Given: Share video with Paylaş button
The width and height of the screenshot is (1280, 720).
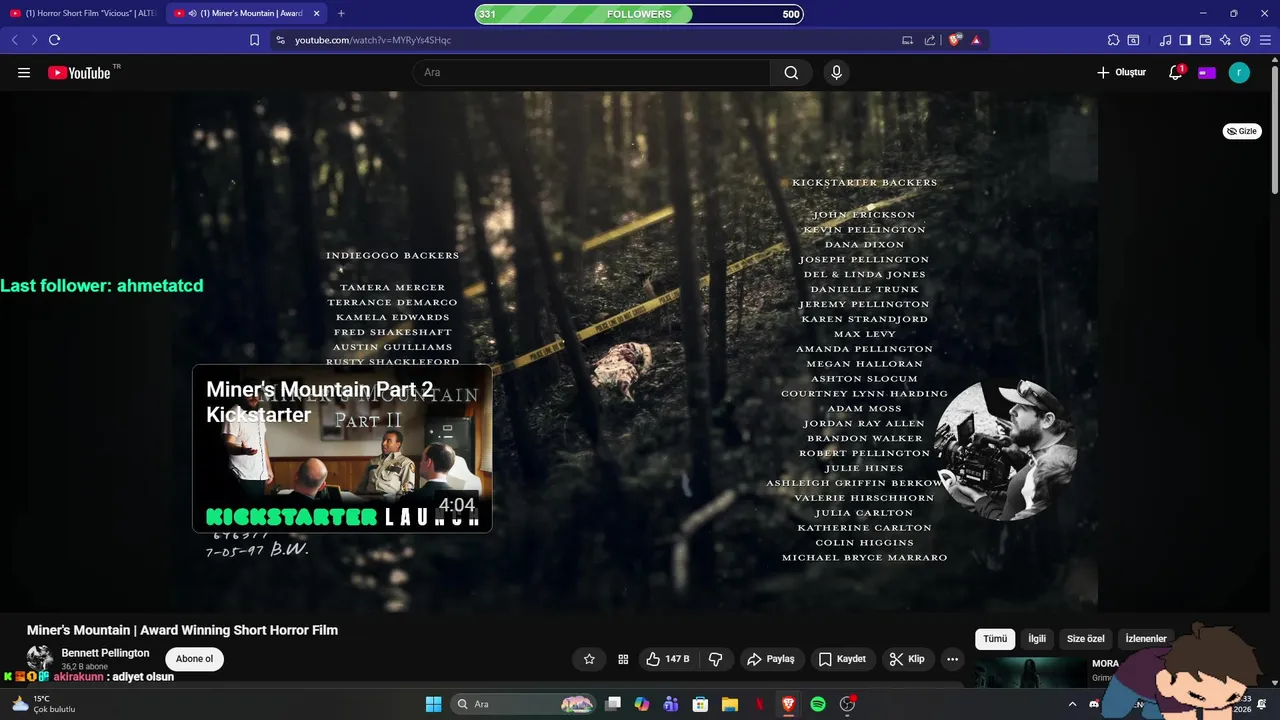Looking at the screenshot, I should (771, 659).
